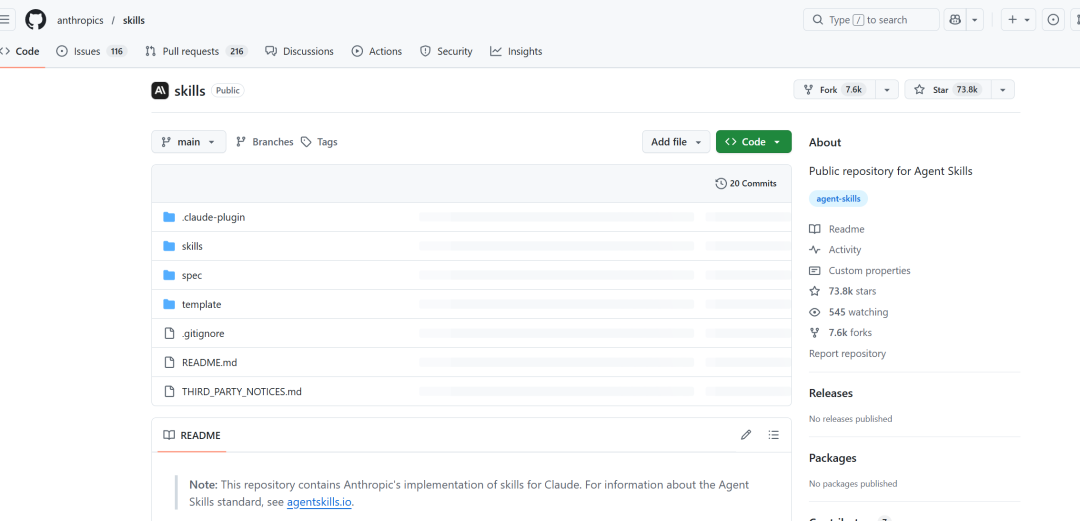Click the agent-skills topic tag
The width and height of the screenshot is (1080, 521).
[x=838, y=198]
